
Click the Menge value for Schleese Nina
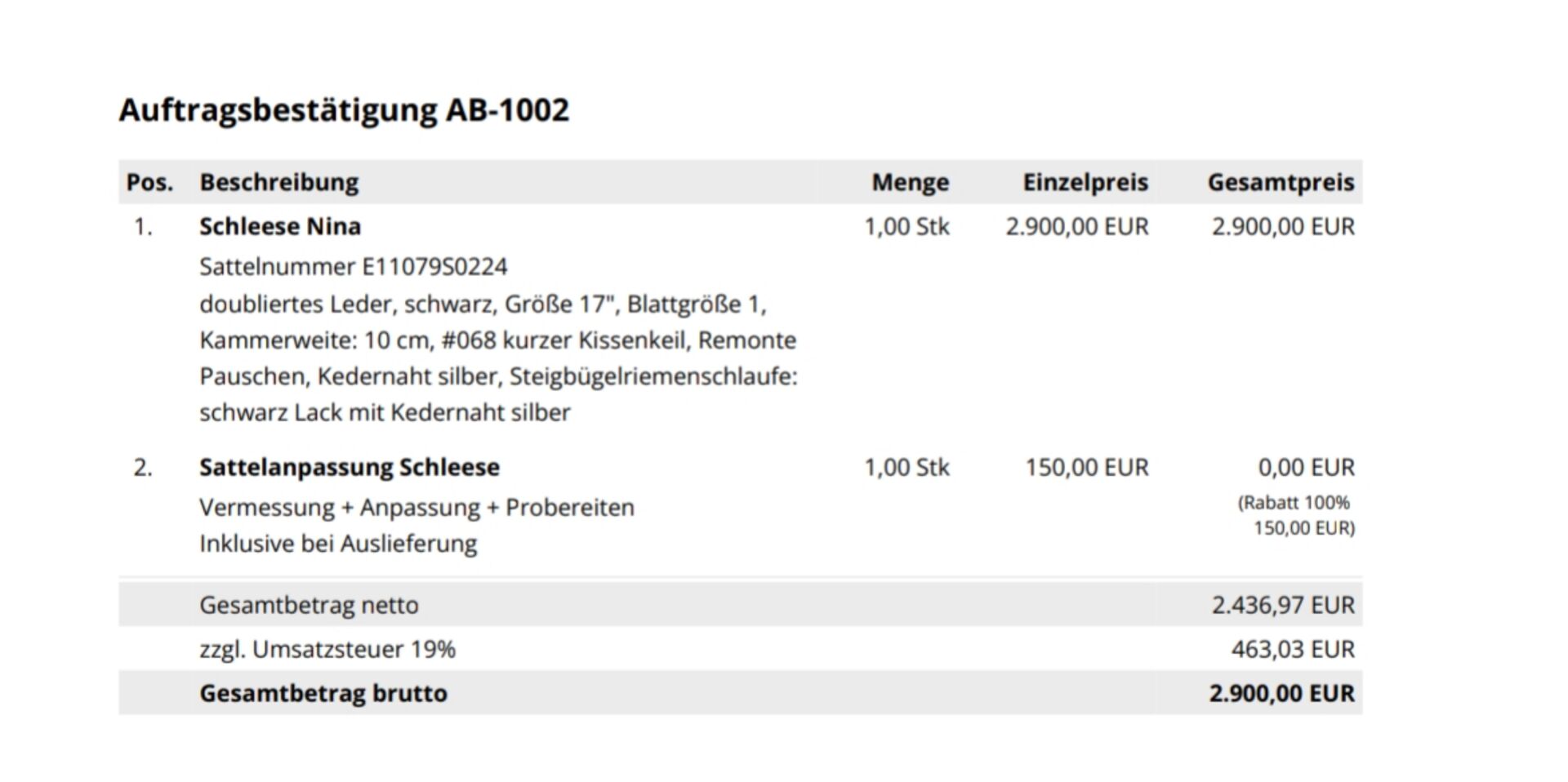[x=906, y=226]
